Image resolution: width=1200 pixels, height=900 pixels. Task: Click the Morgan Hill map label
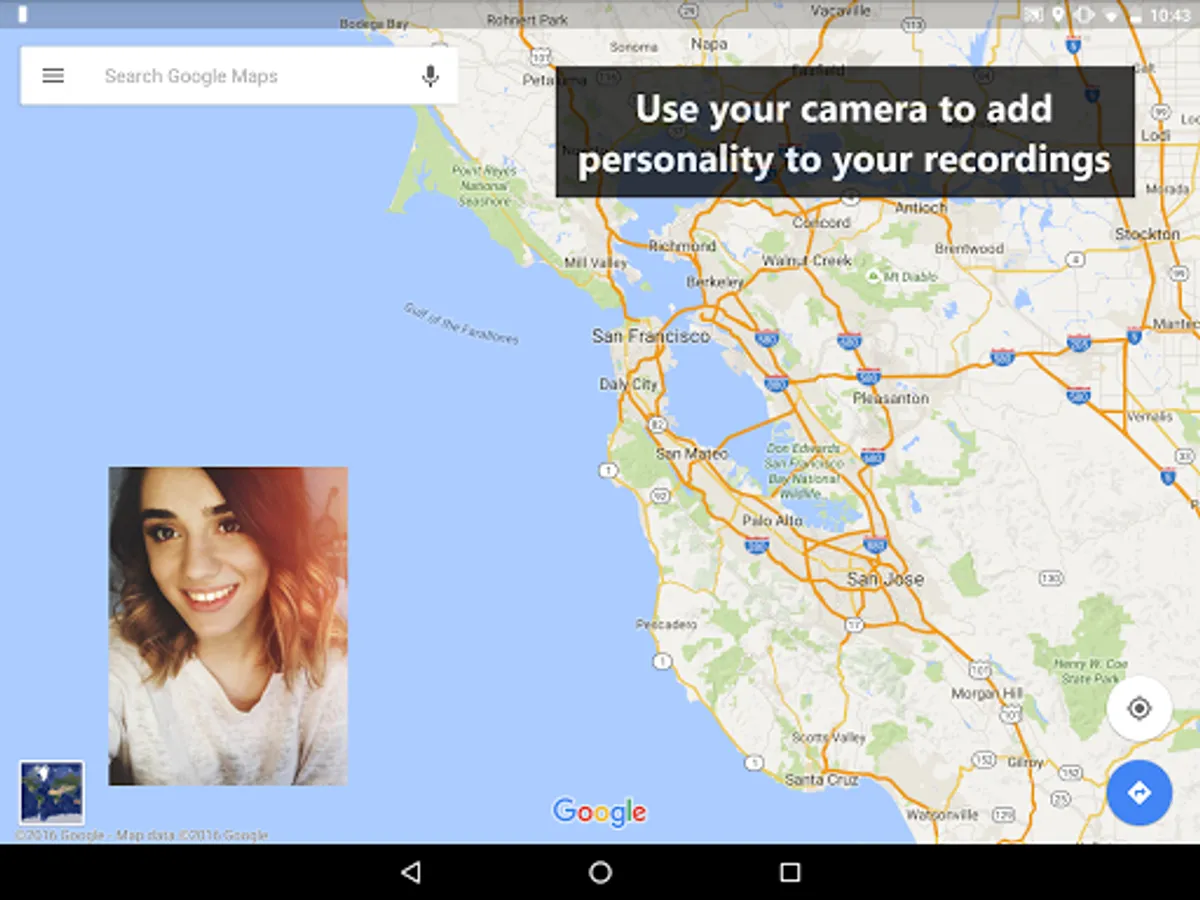coord(987,693)
